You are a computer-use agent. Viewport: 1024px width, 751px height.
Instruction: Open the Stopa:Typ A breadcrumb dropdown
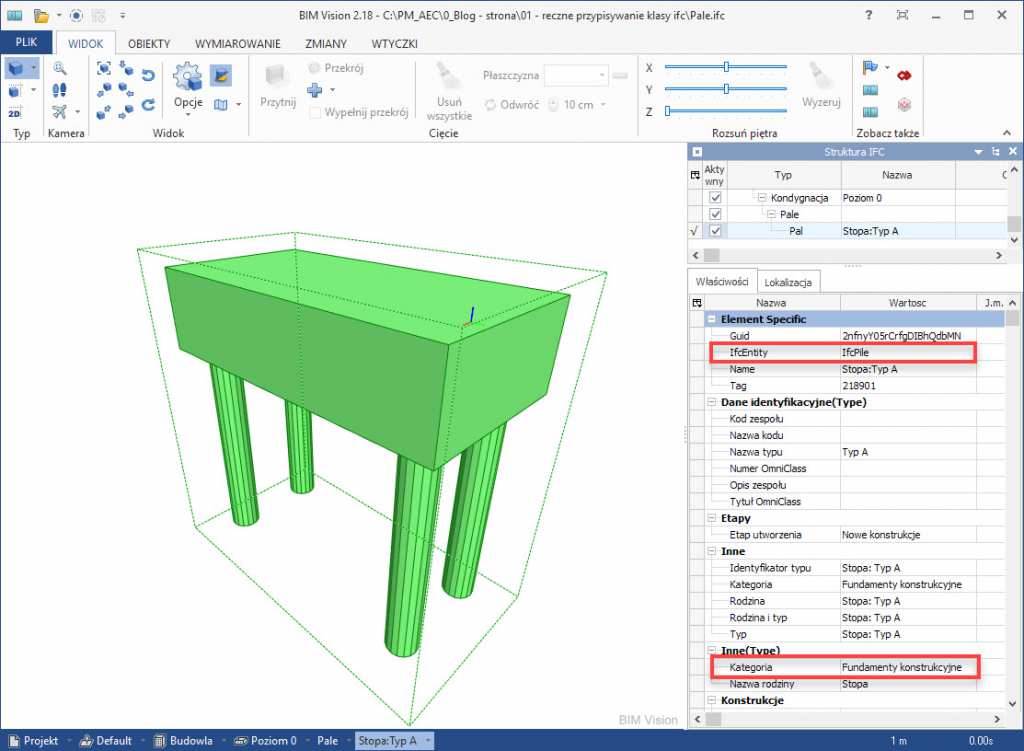coord(428,741)
